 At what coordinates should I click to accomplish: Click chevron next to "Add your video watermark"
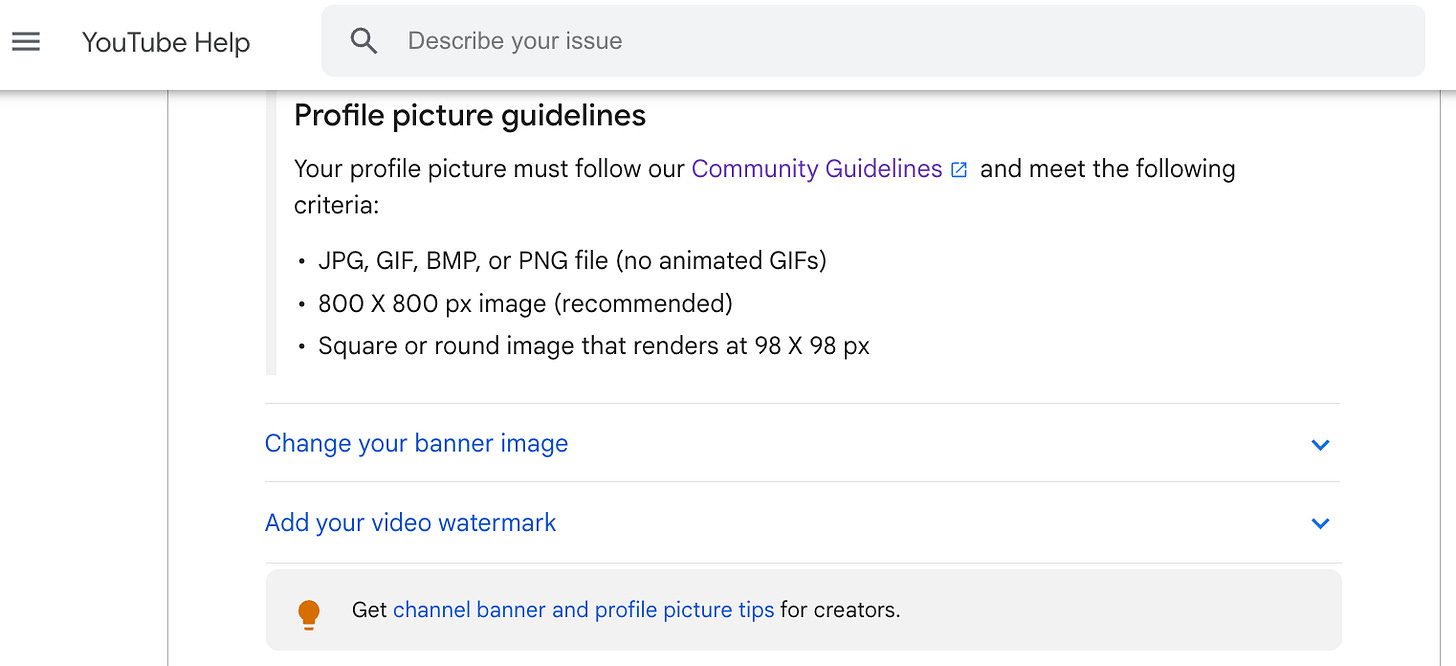[x=1320, y=523]
